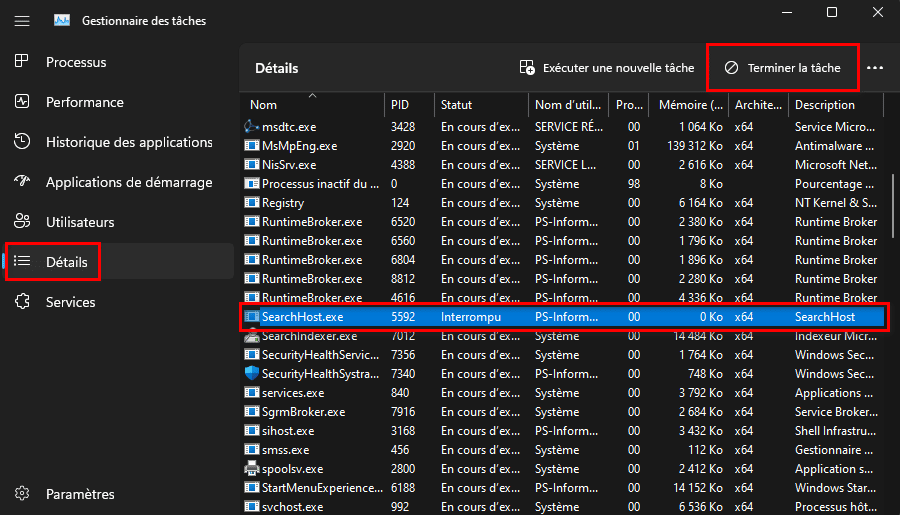The image size is (900, 515).
Task: Select the SgrmBroker.exe row
Action: [x=562, y=412]
